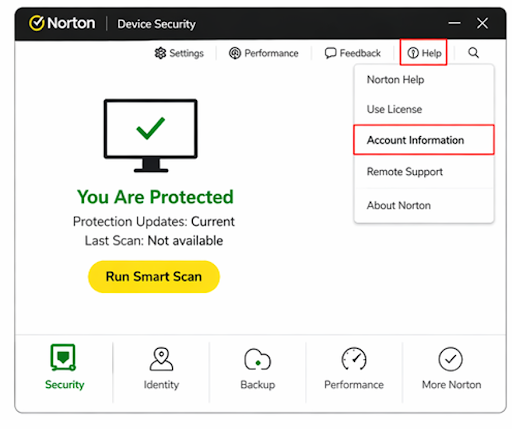Image resolution: width=512 pixels, height=429 pixels.
Task: Select the Backup cloud icon
Action: click(257, 359)
